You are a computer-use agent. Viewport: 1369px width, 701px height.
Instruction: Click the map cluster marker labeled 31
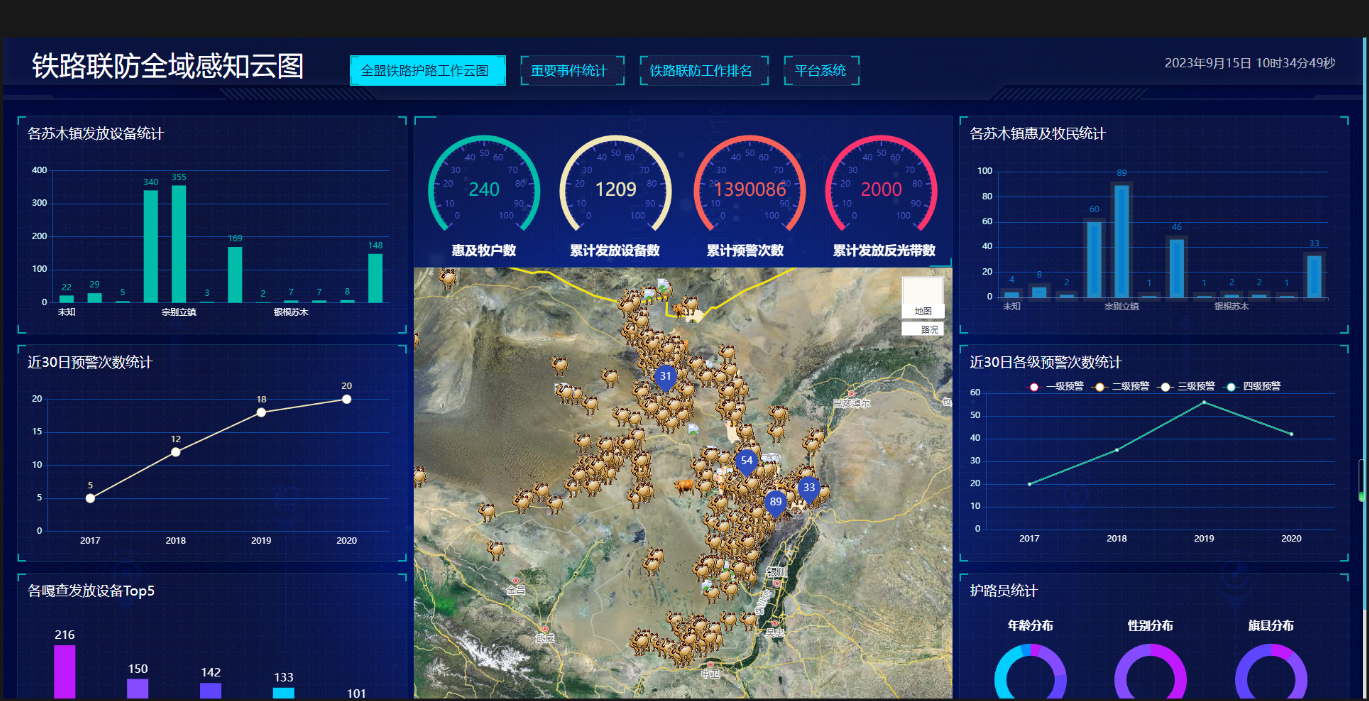(665, 377)
